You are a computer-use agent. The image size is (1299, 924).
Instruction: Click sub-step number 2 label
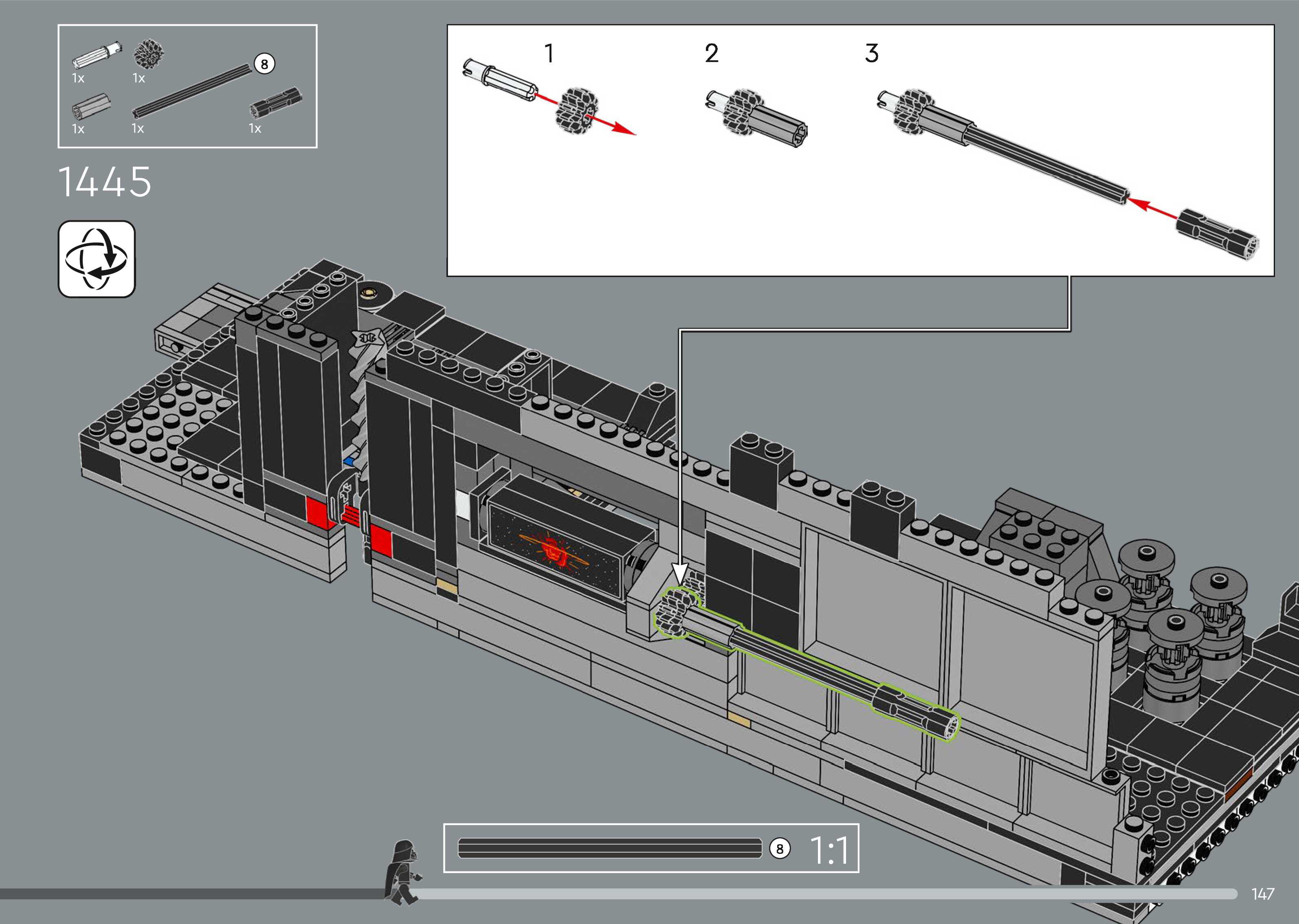pos(712,53)
